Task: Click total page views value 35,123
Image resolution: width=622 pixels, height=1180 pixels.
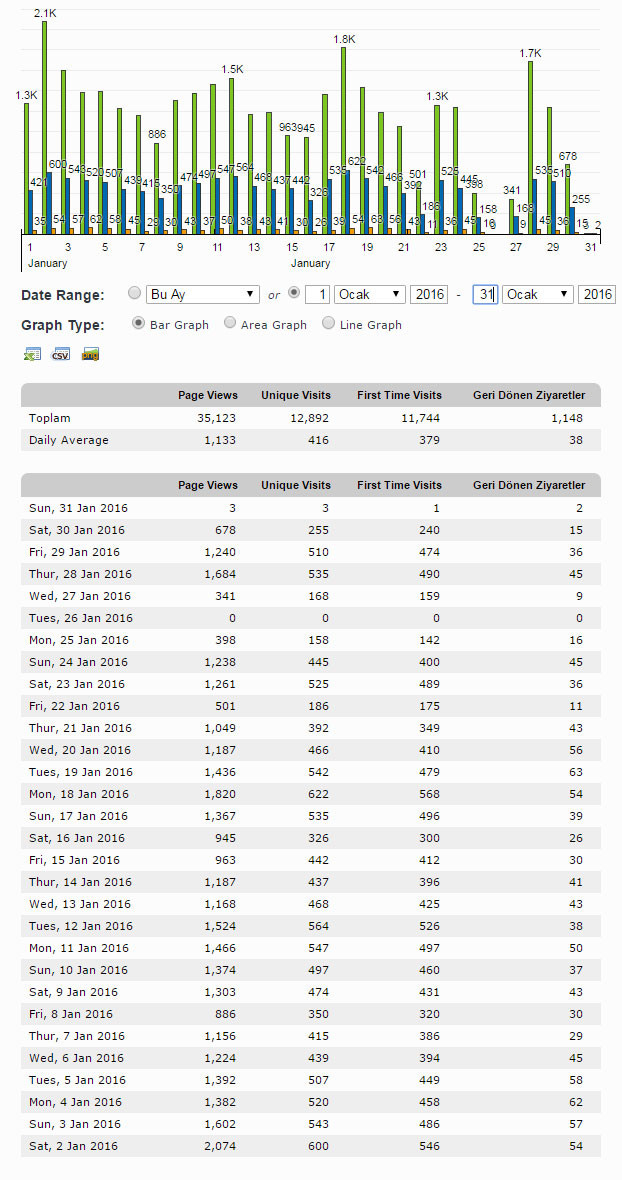Action: 216,418
